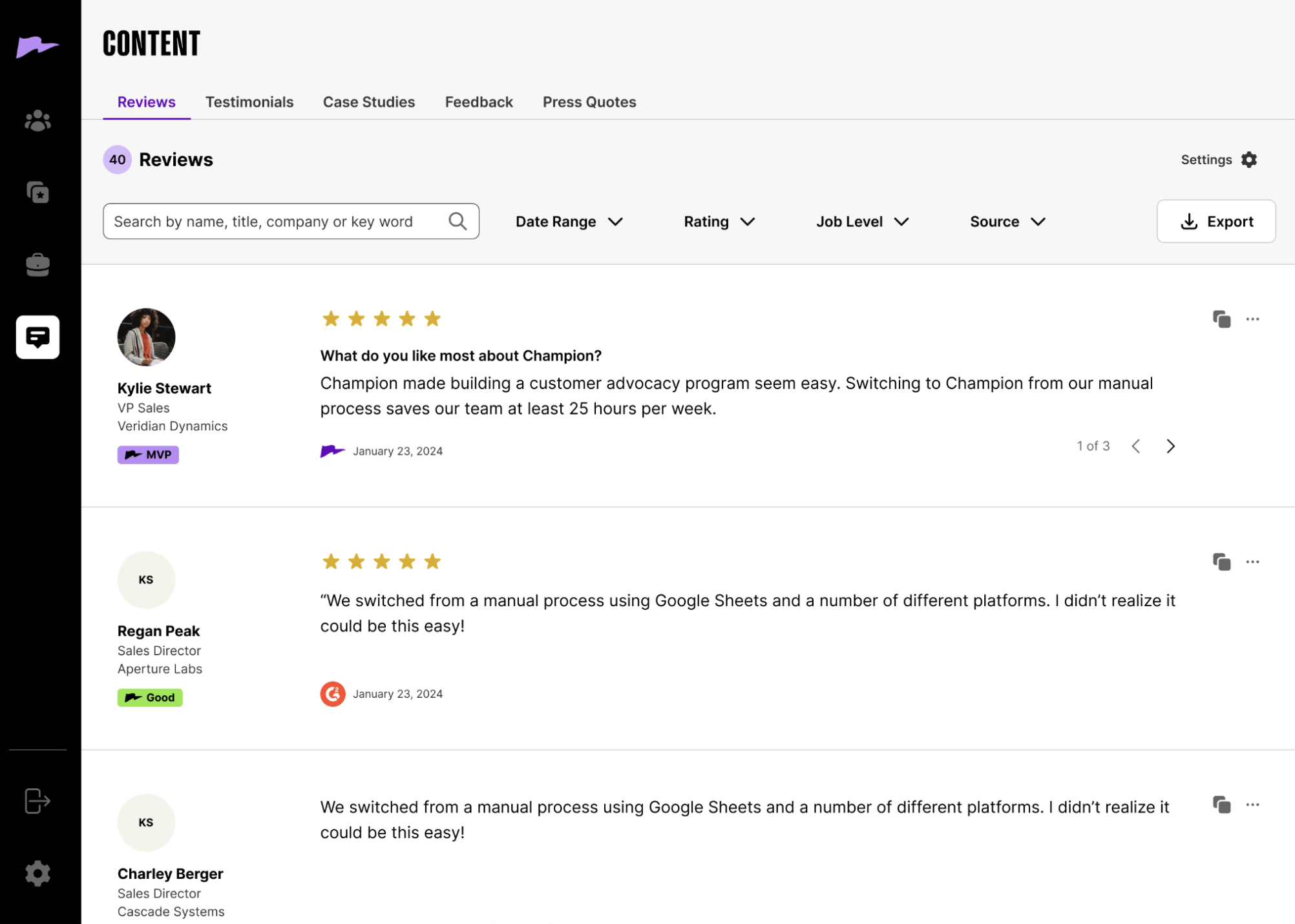Open the gear settings icon in sidebar
The width and height of the screenshot is (1295, 924).
(x=37, y=873)
